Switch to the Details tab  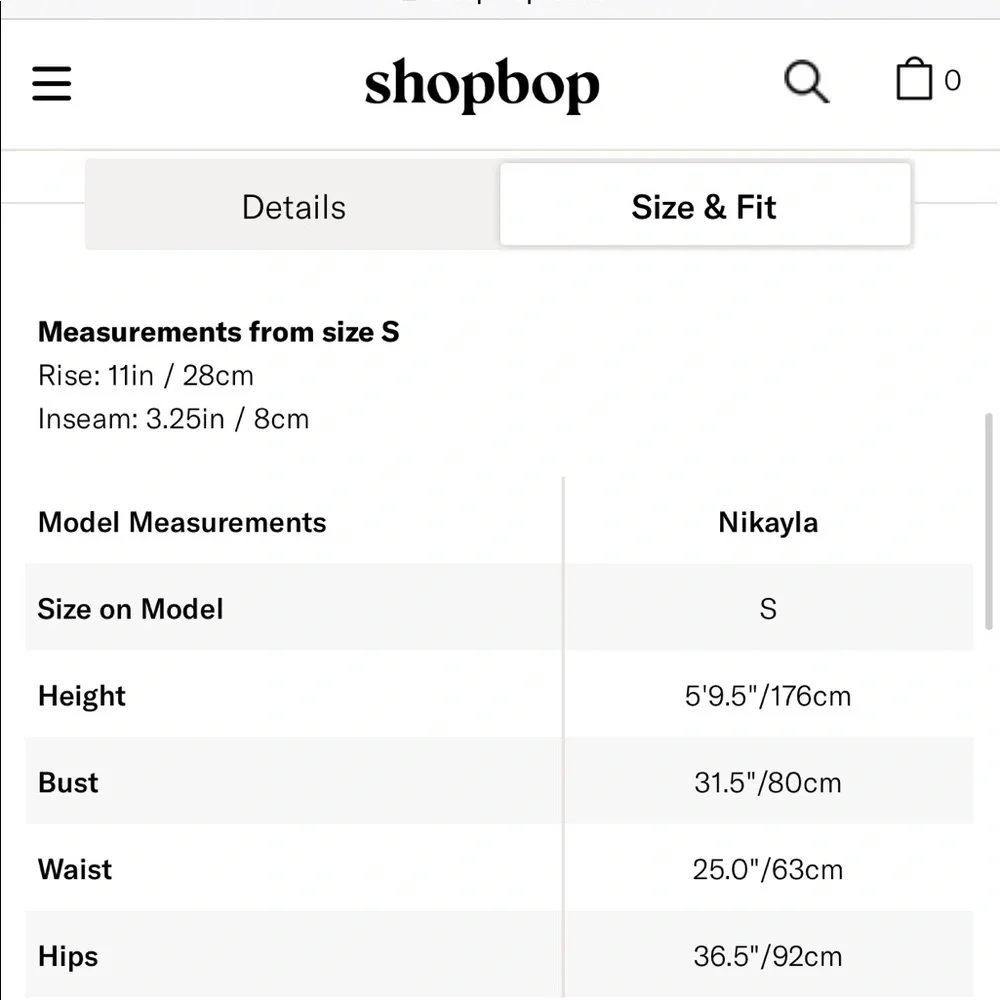(x=293, y=207)
